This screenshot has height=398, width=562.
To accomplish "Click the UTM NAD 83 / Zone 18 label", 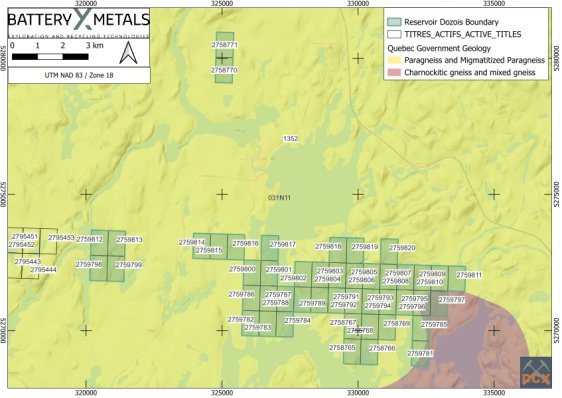I will (x=79, y=76).
